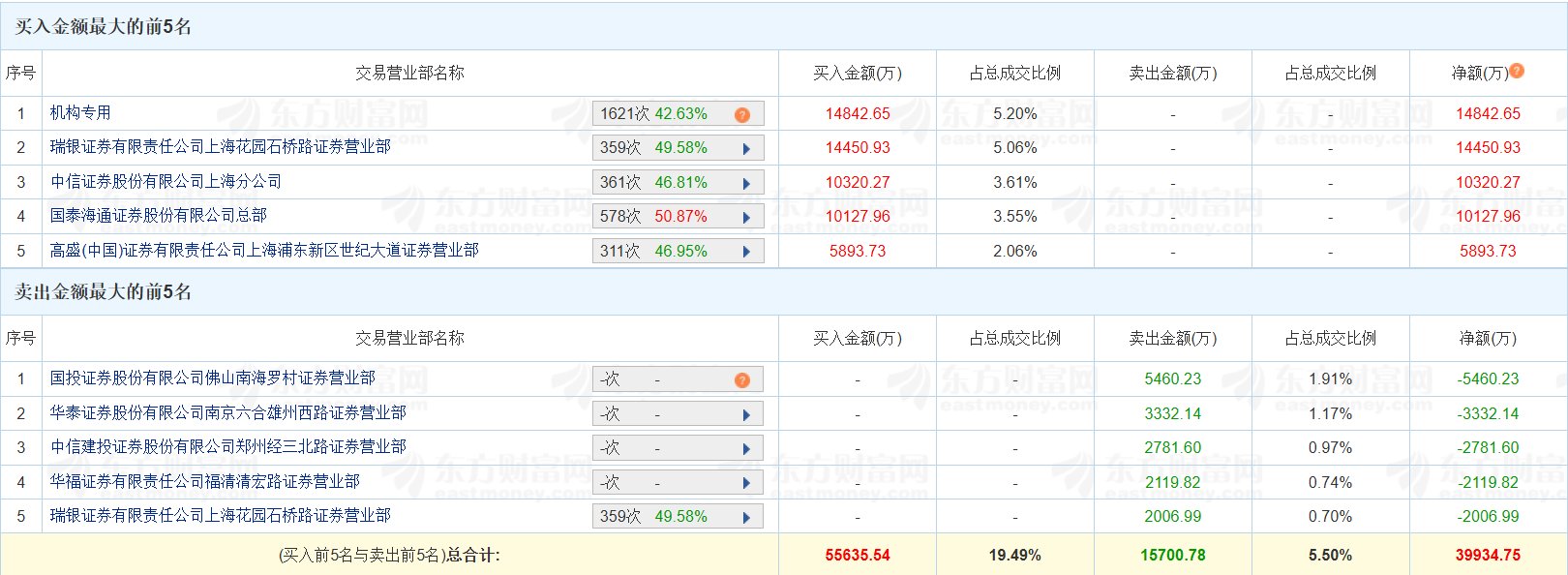This screenshot has width=1568, height=575.
Task: Click arrow icon in 中信建投郑州经三北路 row
Action: pos(746,449)
